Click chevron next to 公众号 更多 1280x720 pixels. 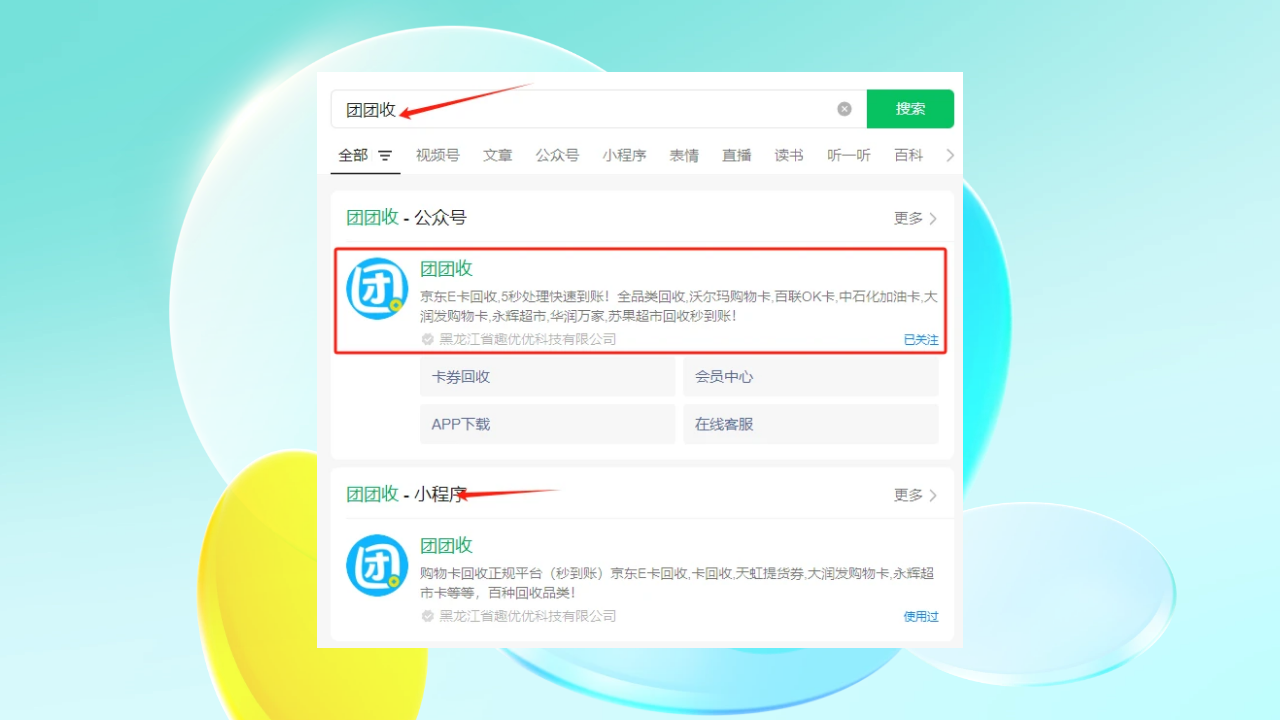[933, 218]
